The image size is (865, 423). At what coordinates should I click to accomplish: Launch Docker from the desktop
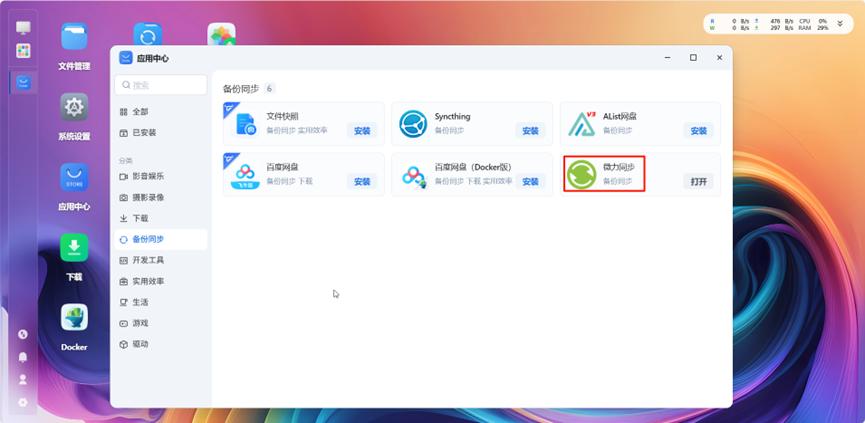coord(74,318)
